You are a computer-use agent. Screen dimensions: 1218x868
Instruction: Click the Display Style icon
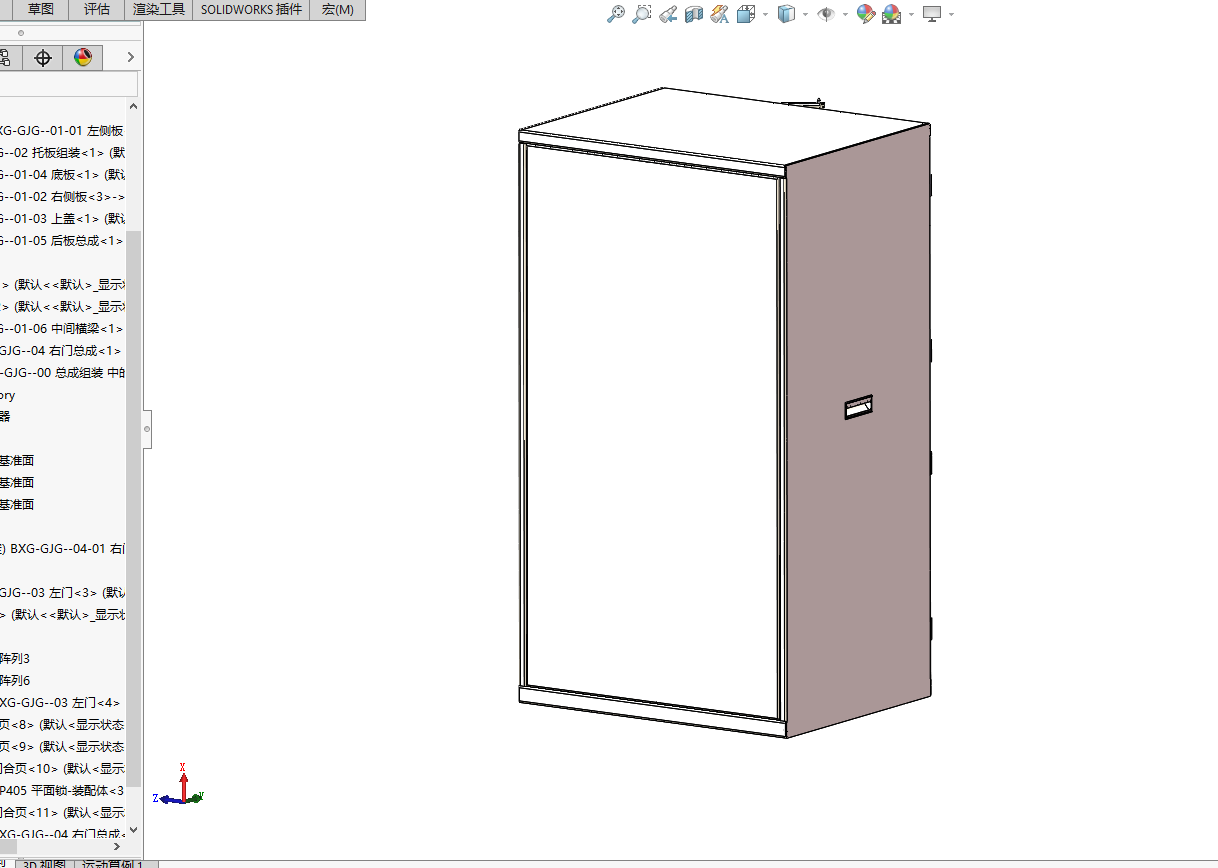click(787, 14)
